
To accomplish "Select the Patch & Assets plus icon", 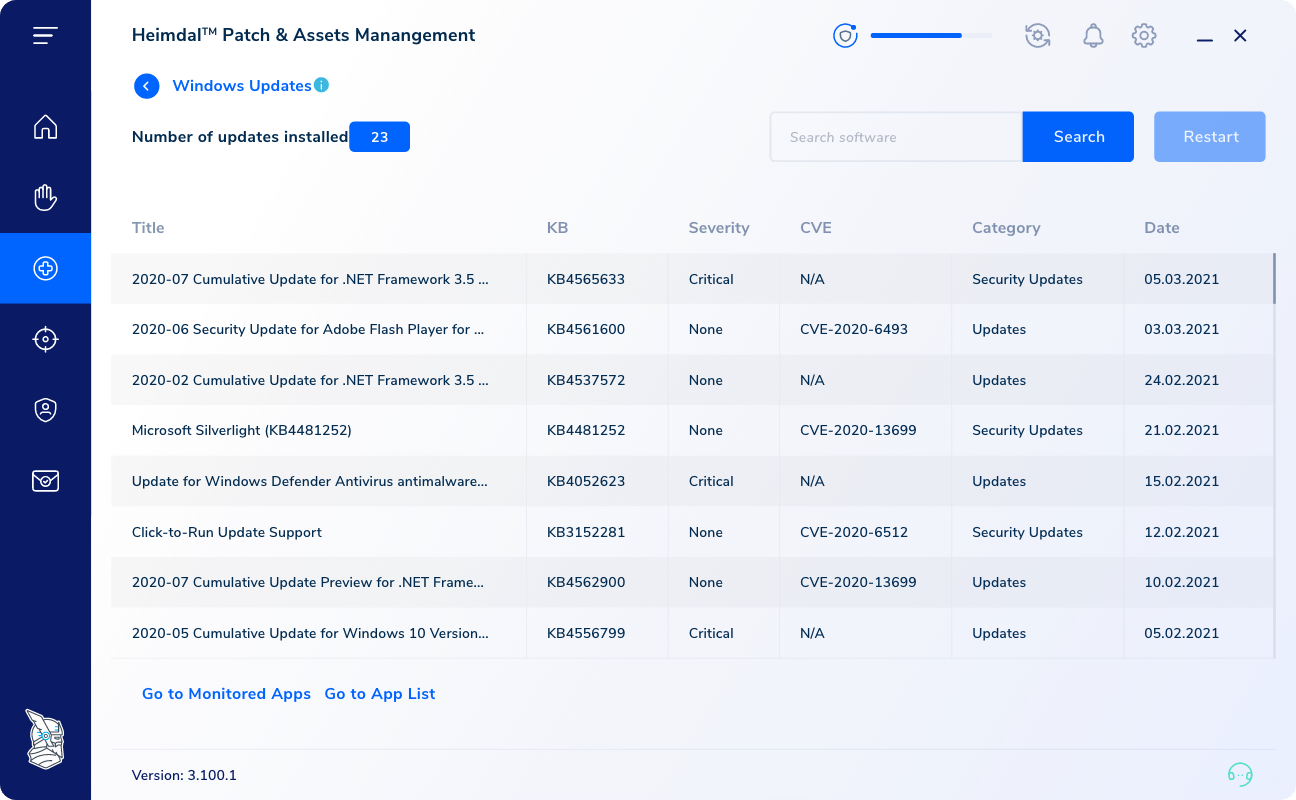I will tap(45, 268).
